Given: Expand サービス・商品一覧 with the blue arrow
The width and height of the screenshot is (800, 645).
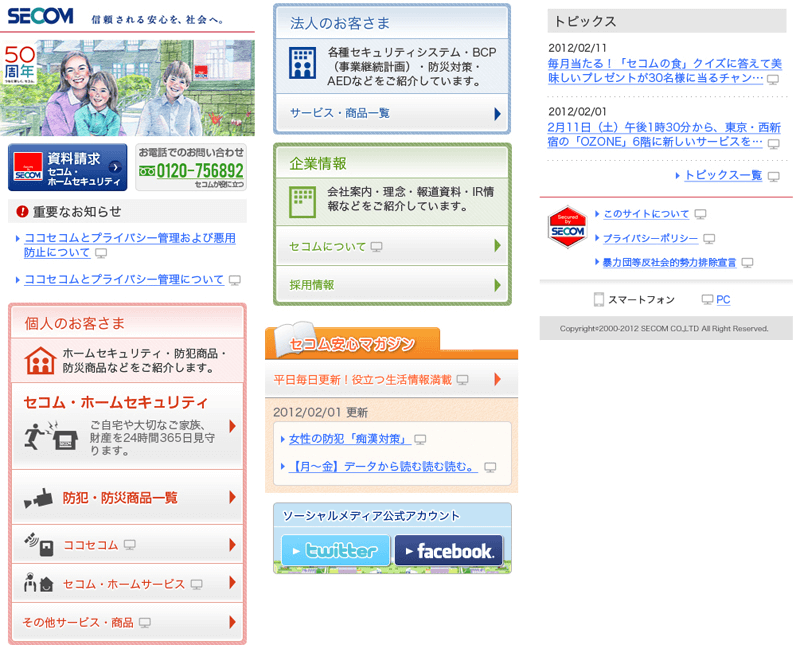Looking at the screenshot, I should (496, 113).
